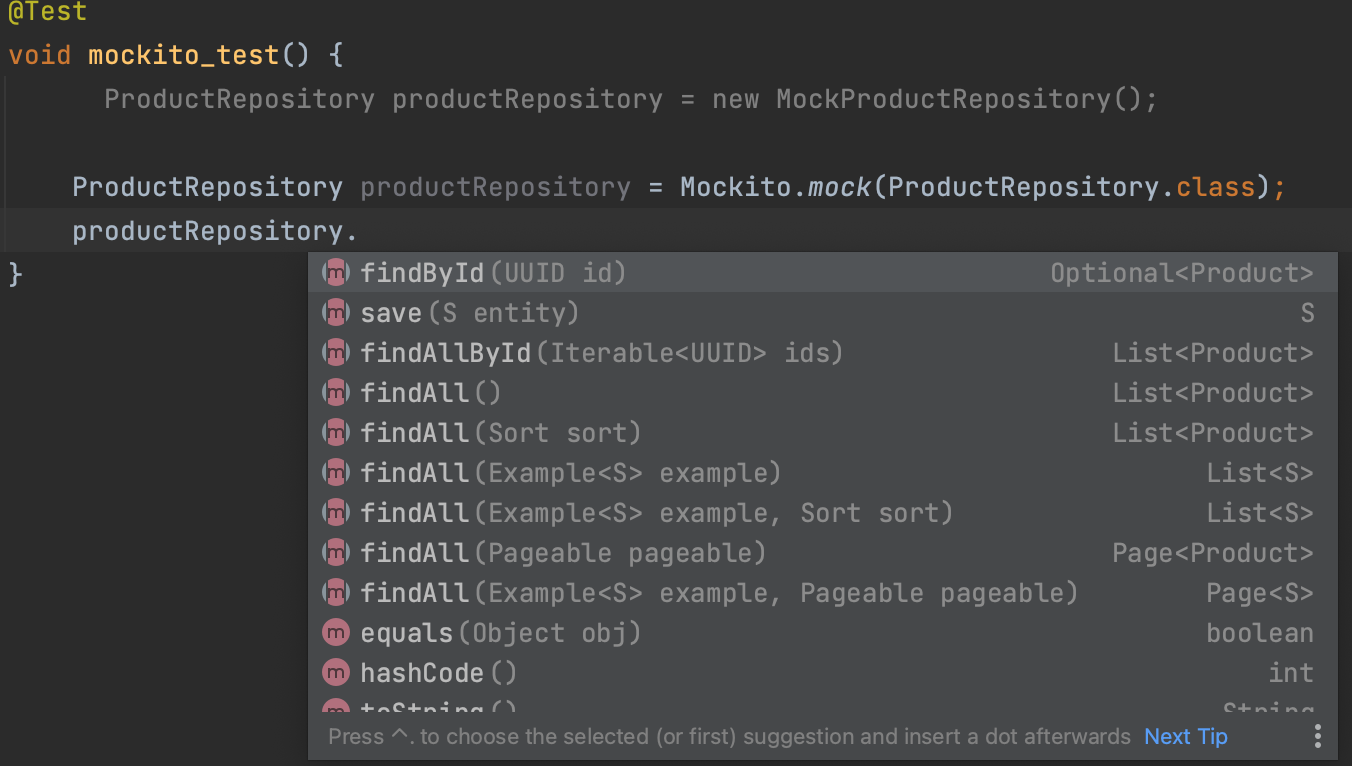Image resolution: width=1352 pixels, height=766 pixels.
Task: Click Mockito.mock call in code
Action: [776, 187]
